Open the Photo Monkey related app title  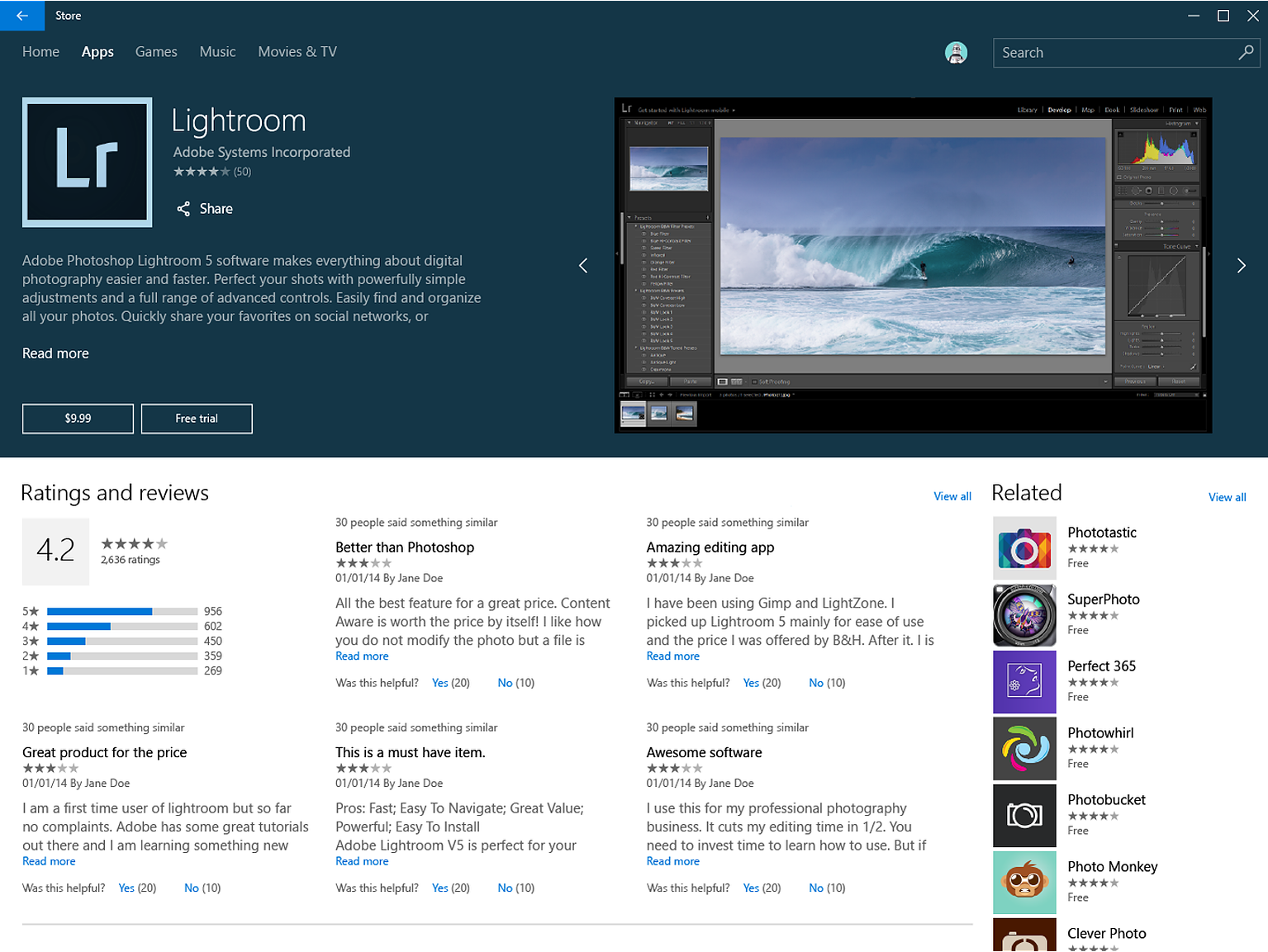pyautogui.click(x=1112, y=867)
